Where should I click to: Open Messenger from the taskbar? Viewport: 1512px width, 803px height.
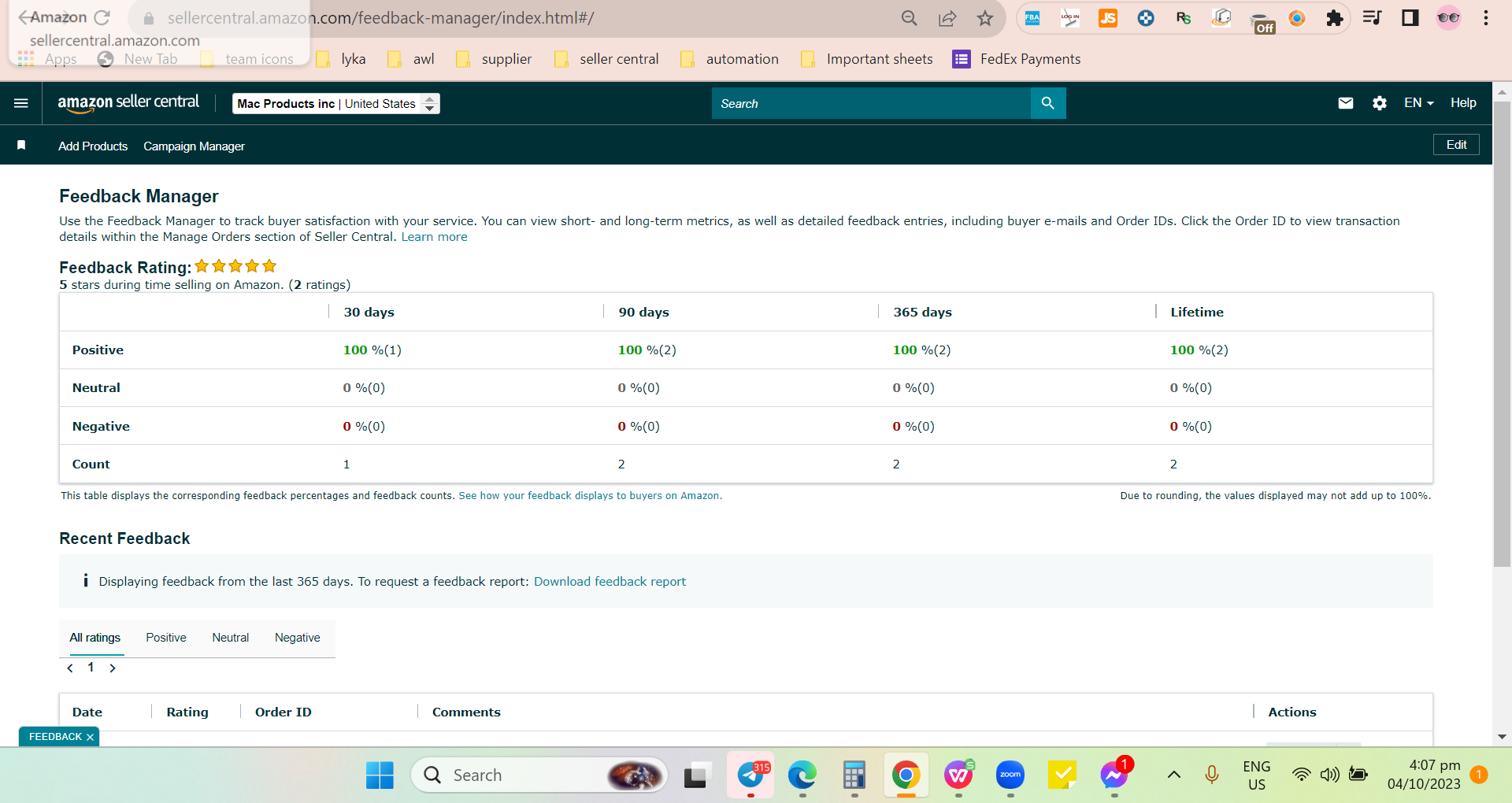point(1114,775)
